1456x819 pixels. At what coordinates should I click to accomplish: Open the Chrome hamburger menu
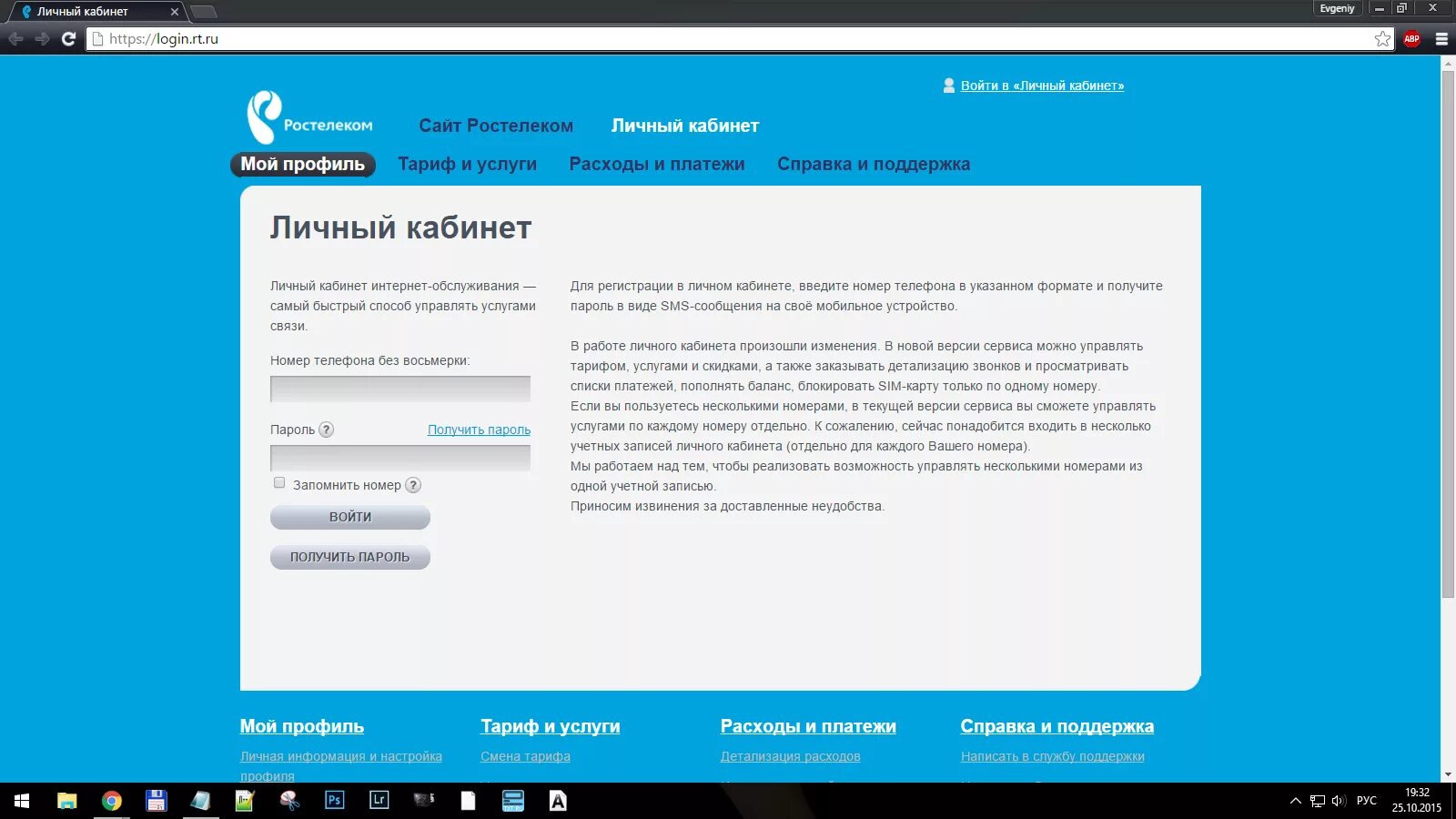[x=1441, y=38]
